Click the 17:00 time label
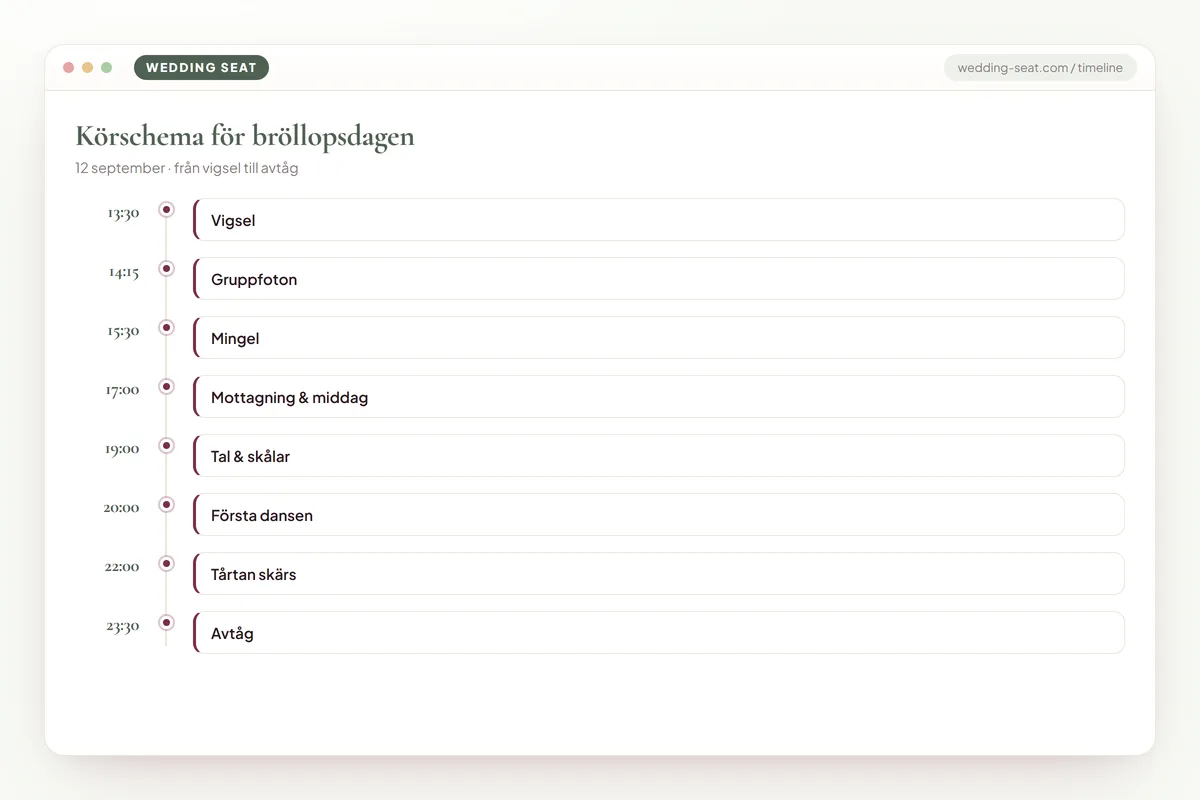Viewport: 1200px width, 800px height. 122,390
